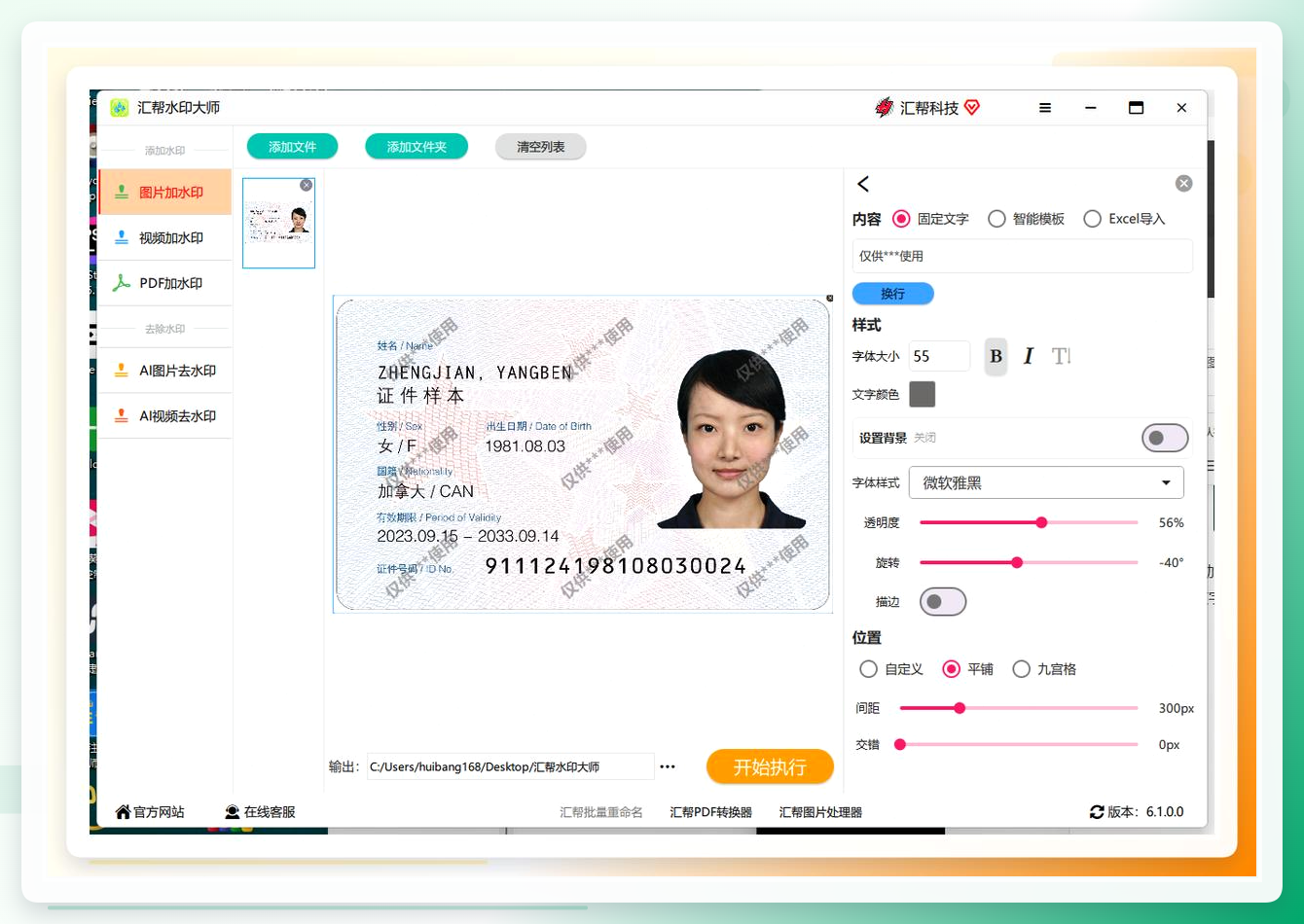Viewport: 1304px width, 924px height.
Task: Select the 智能模板 radio option
Action: tap(996, 219)
